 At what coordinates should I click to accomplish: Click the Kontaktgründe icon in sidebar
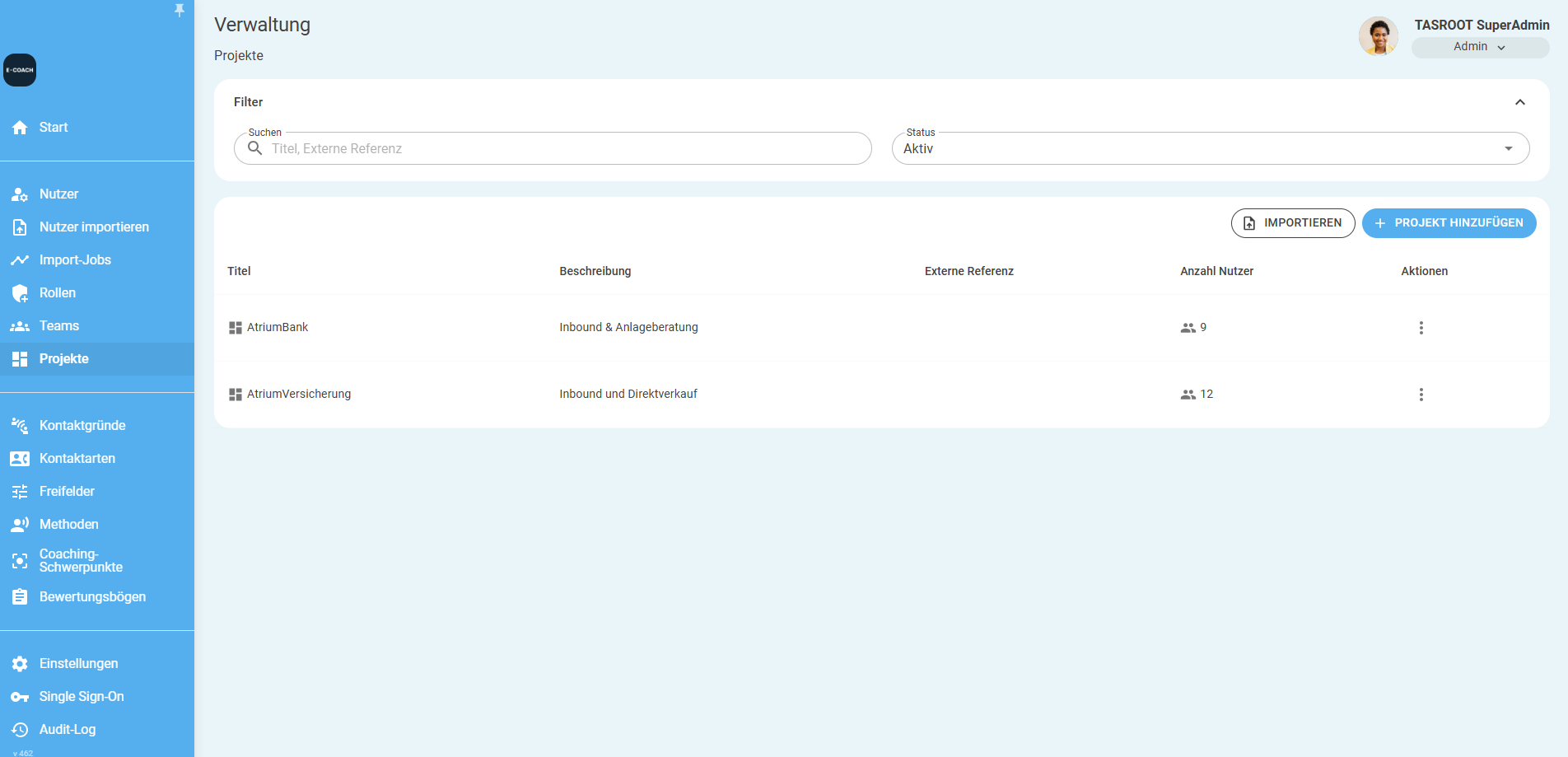[x=20, y=426]
